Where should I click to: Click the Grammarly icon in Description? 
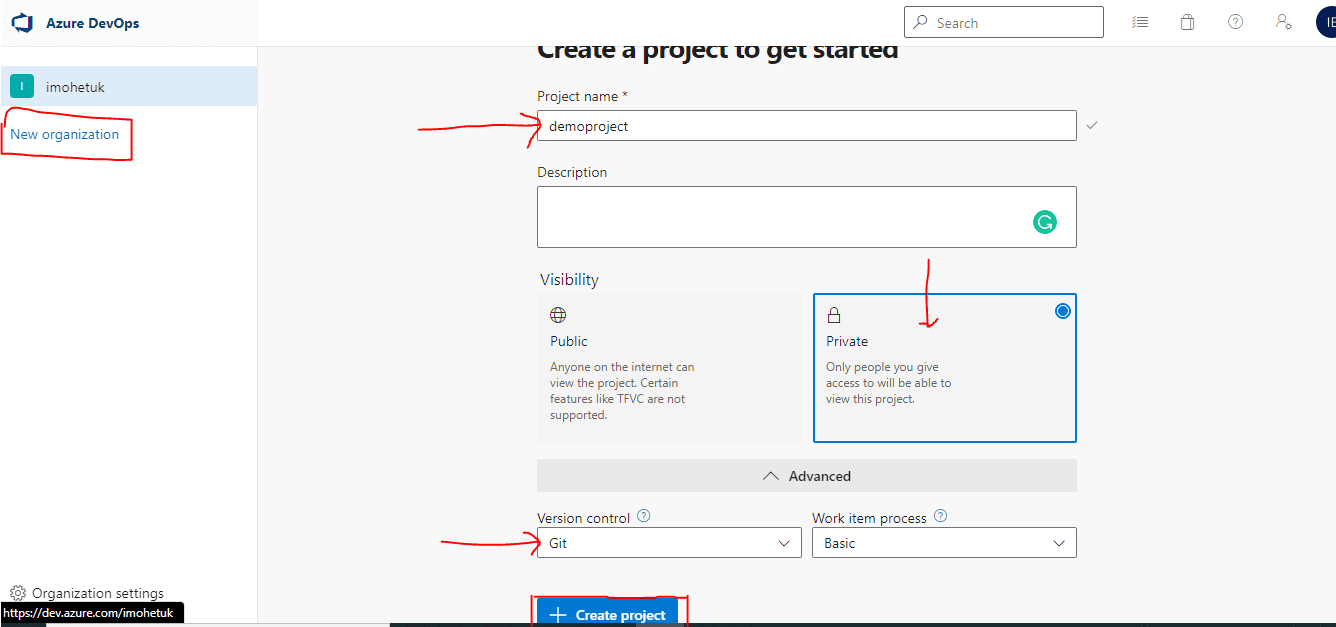(1044, 222)
